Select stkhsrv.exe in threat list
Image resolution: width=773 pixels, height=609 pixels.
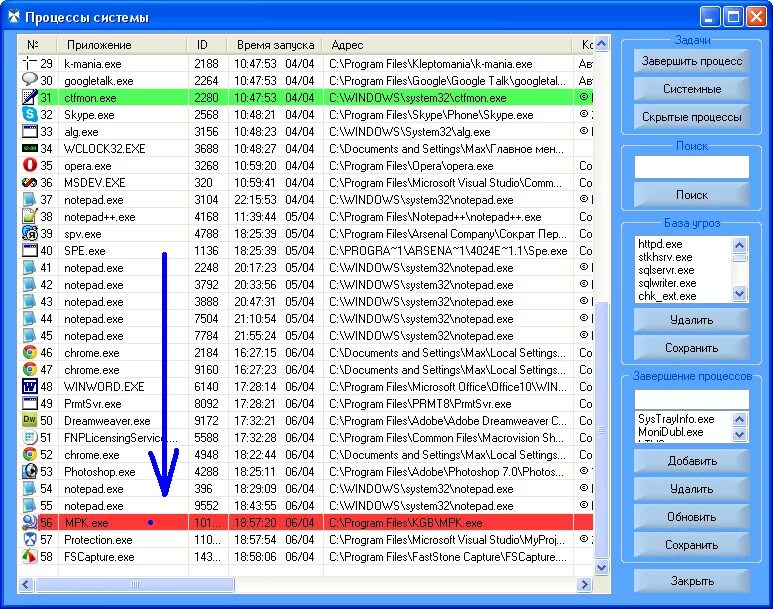point(665,257)
